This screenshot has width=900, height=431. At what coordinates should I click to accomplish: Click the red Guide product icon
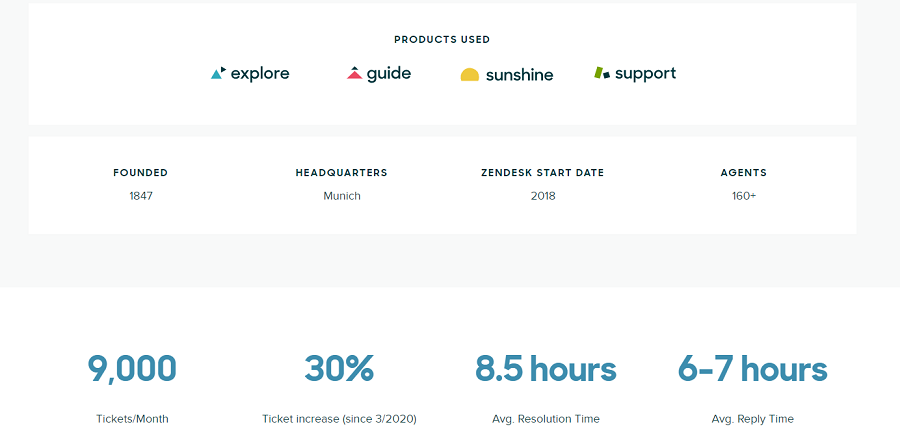click(354, 73)
